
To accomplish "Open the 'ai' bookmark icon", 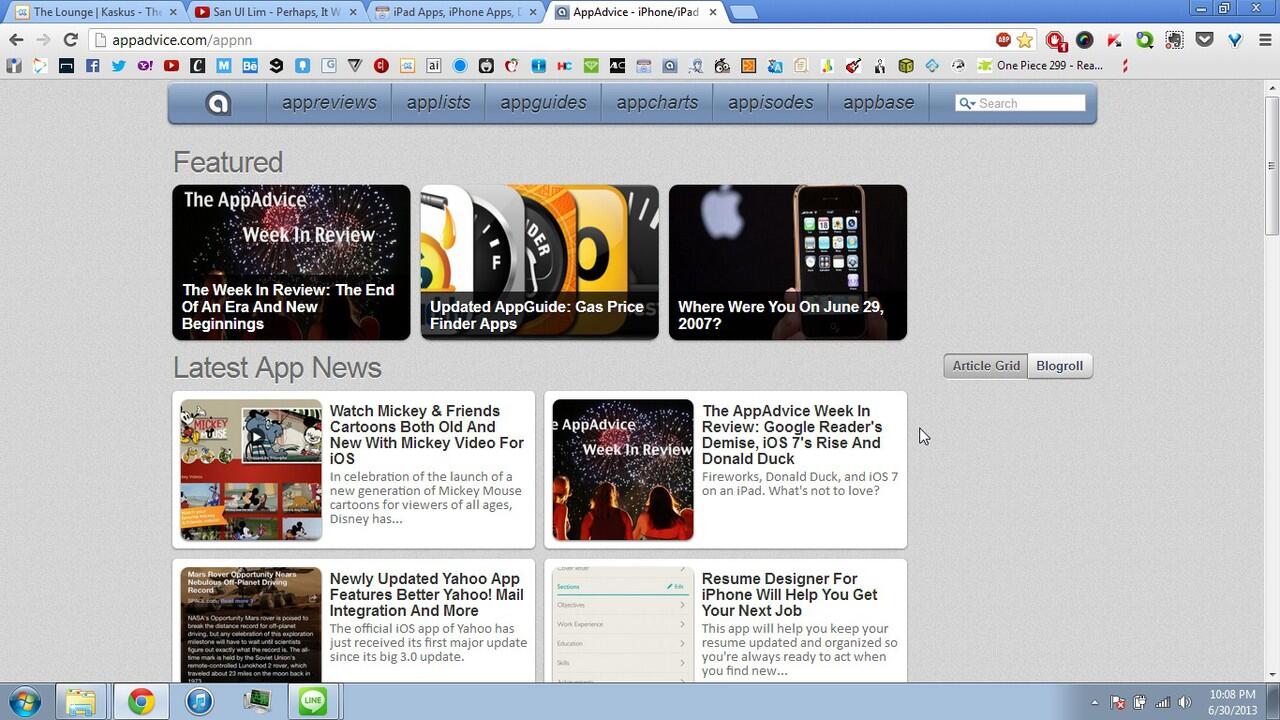I will click(x=433, y=66).
